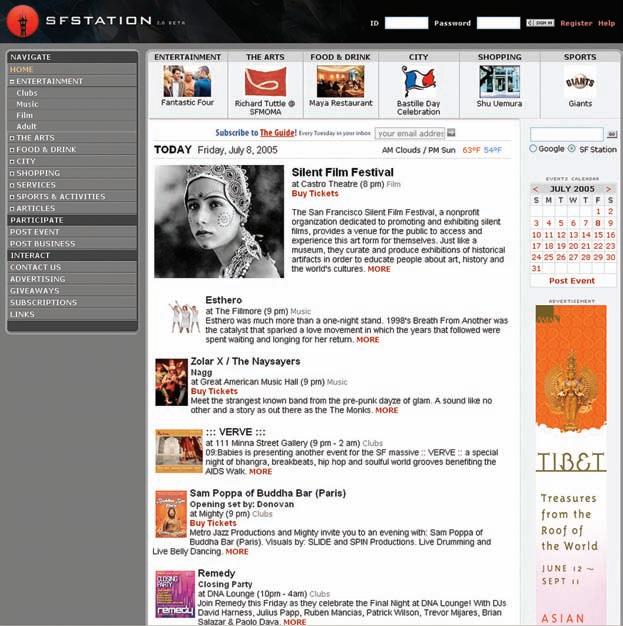
Task: Open the Tibet advertisement banner
Action: [x=571, y=465]
